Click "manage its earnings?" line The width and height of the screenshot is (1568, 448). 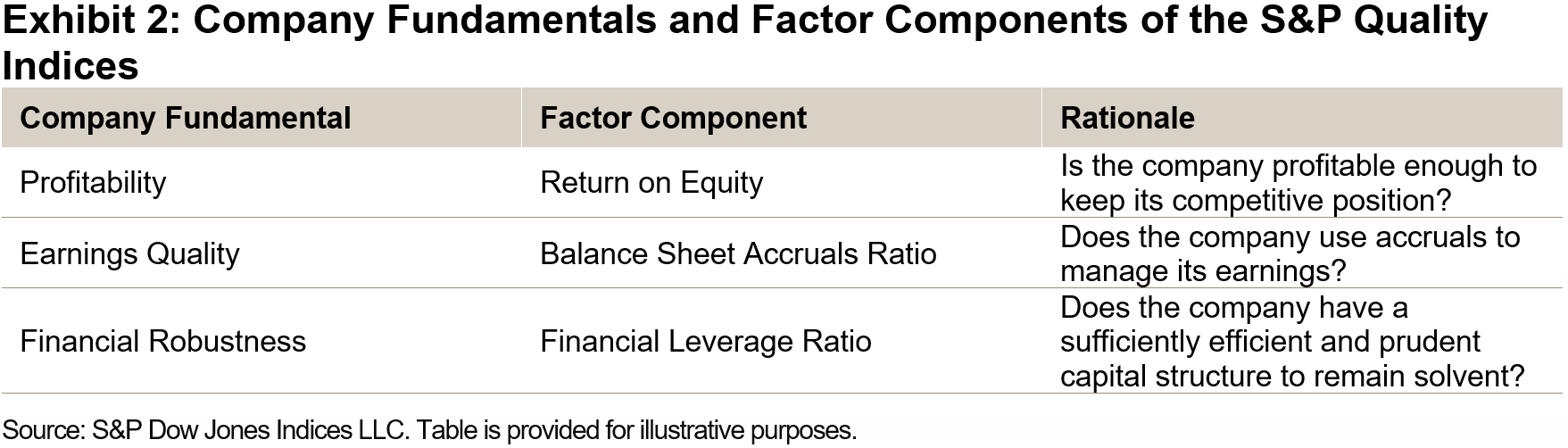pos(1202,270)
